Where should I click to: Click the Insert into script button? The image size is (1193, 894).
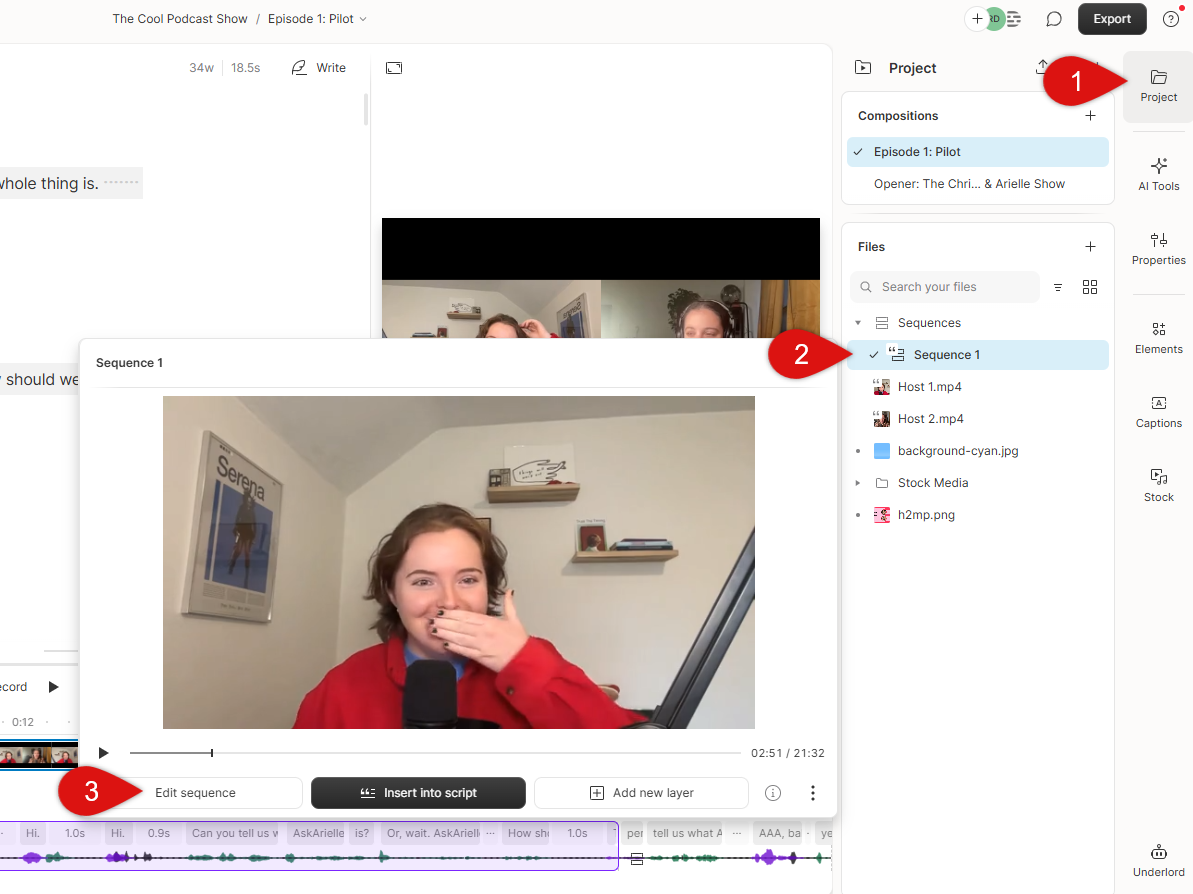pos(418,792)
